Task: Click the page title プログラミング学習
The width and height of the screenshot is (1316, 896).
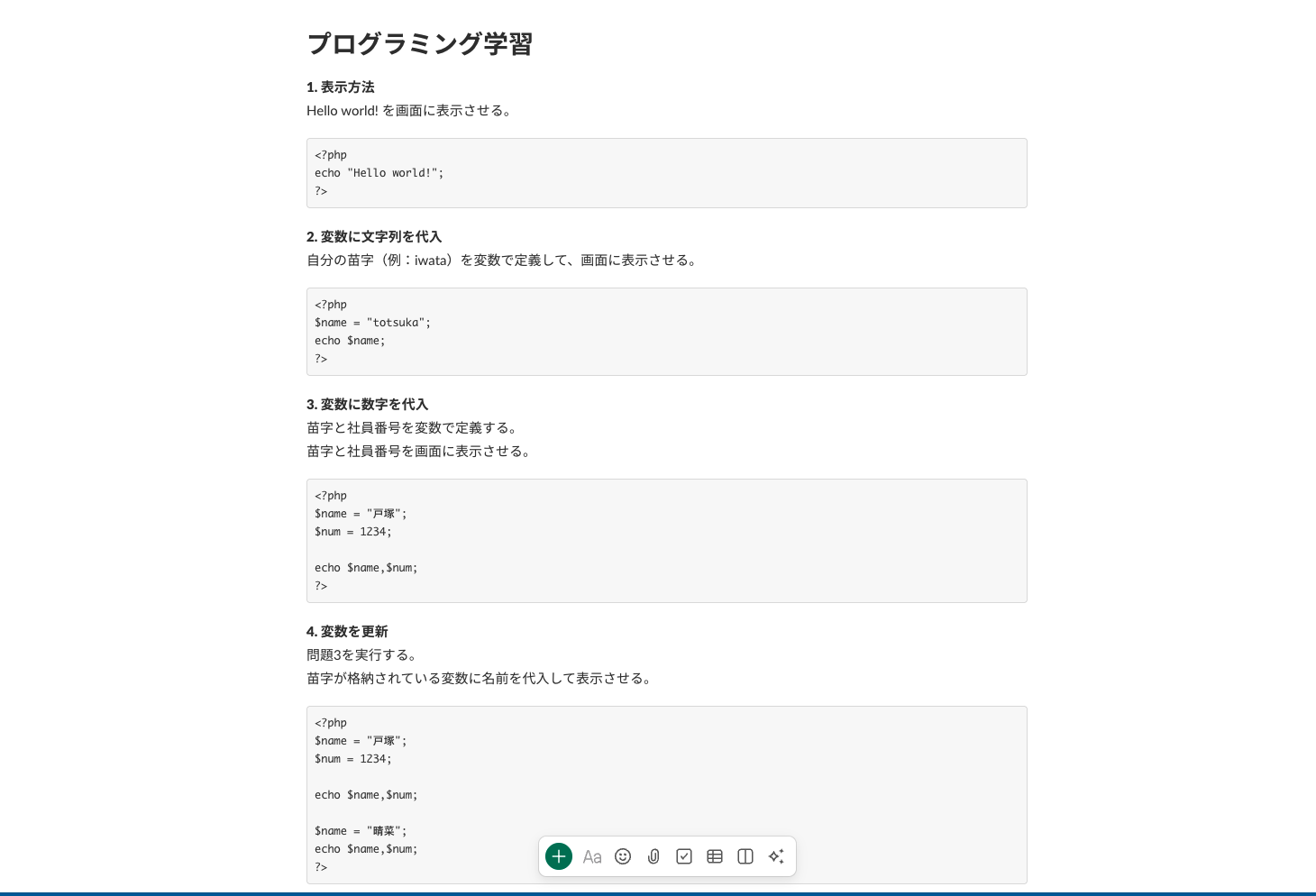Action: (420, 44)
